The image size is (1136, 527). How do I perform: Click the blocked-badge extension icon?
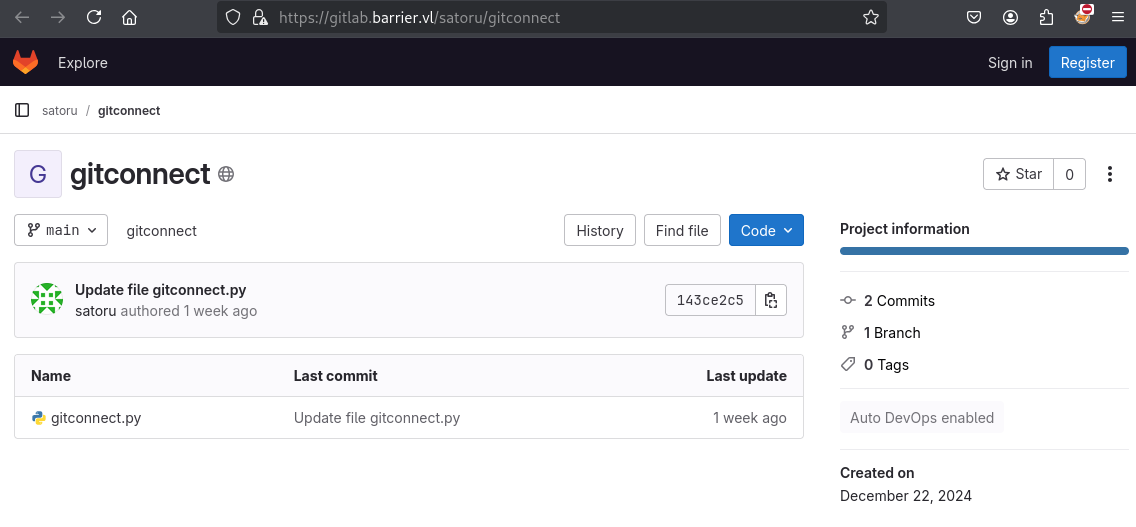pos(1082,16)
